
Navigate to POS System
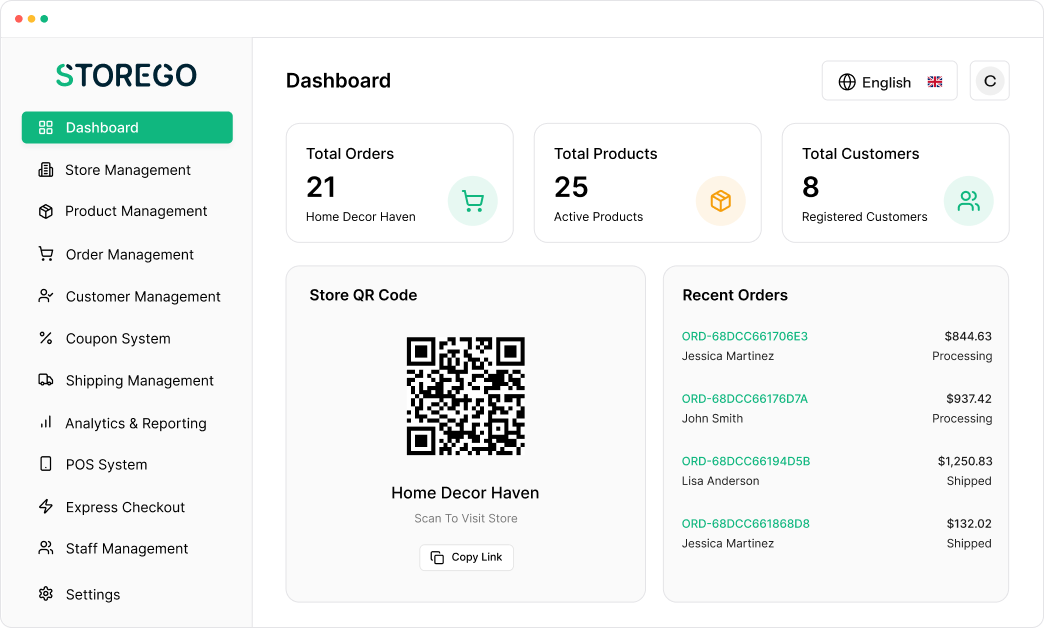pyautogui.click(x=127, y=464)
